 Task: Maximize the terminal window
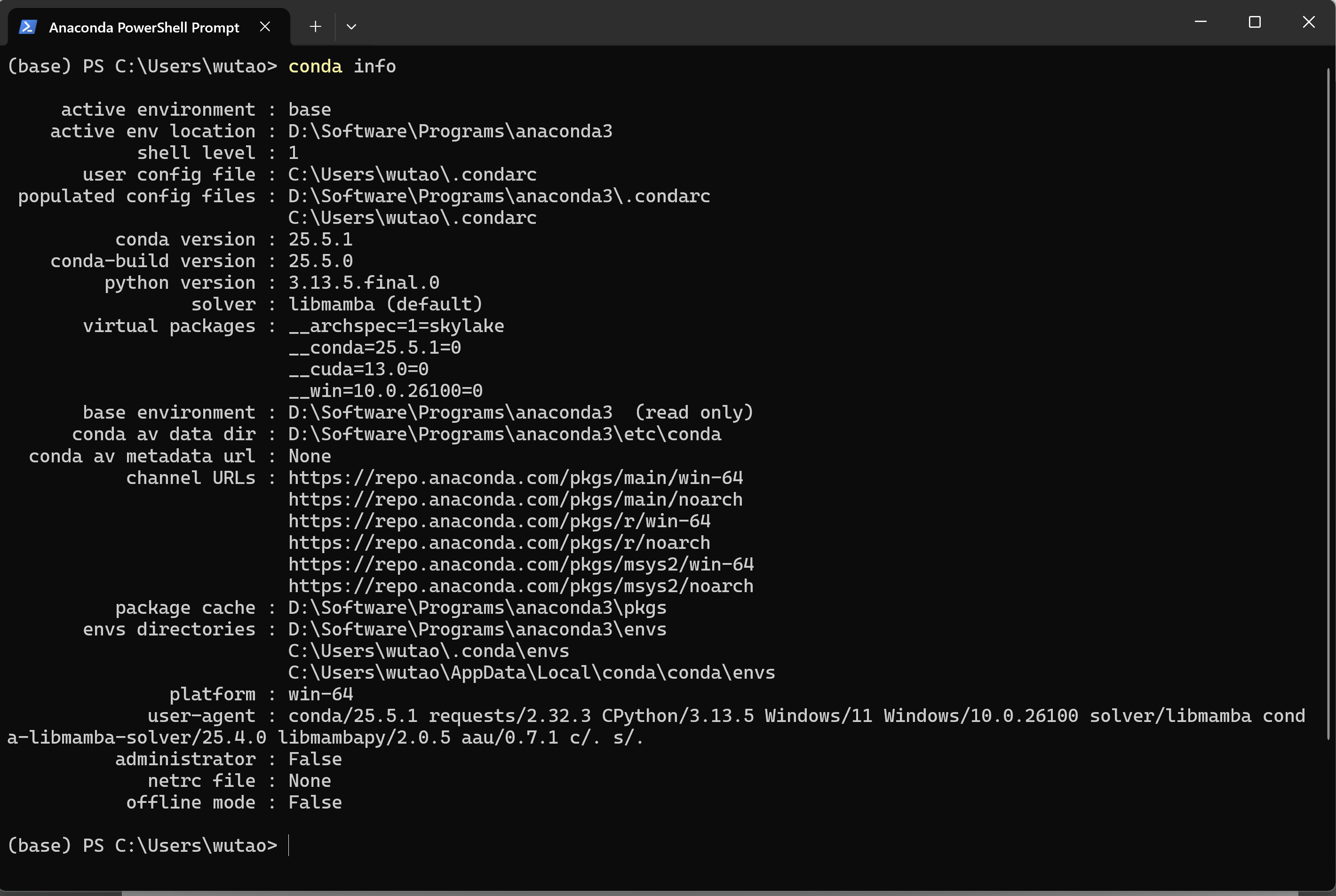[x=1254, y=22]
